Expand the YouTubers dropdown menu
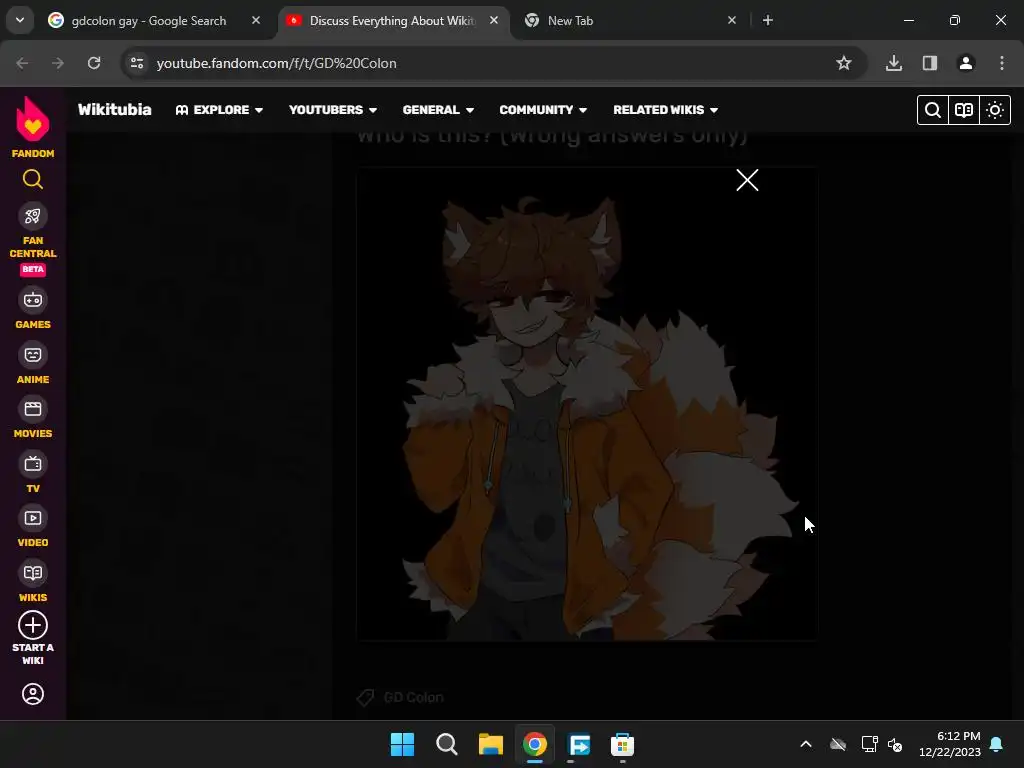Screen dimensions: 1024x768 coord(333,110)
